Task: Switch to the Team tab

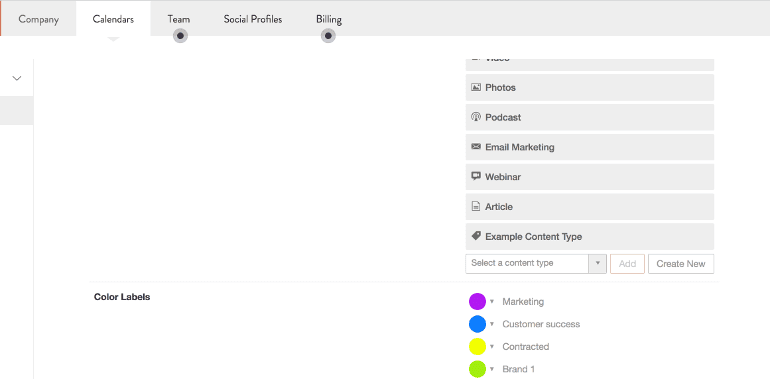Action: pyautogui.click(x=179, y=19)
